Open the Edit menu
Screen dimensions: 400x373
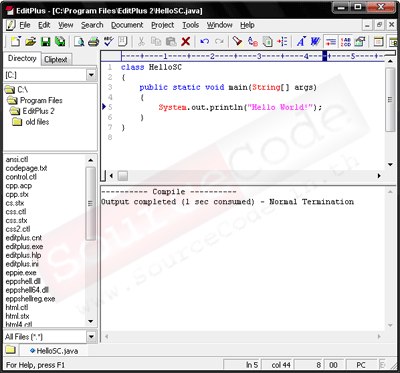click(x=44, y=25)
